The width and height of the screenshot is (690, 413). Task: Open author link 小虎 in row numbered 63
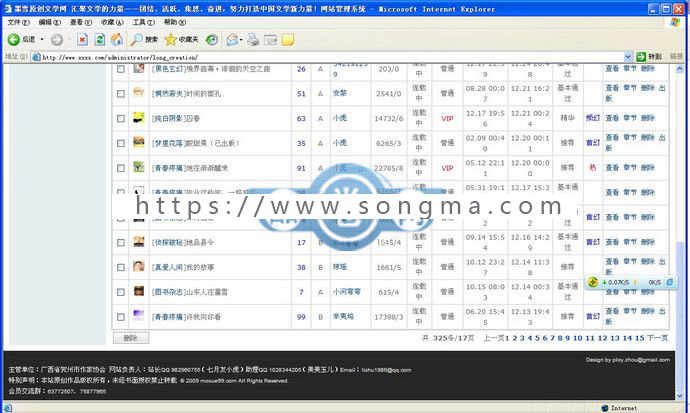point(340,118)
